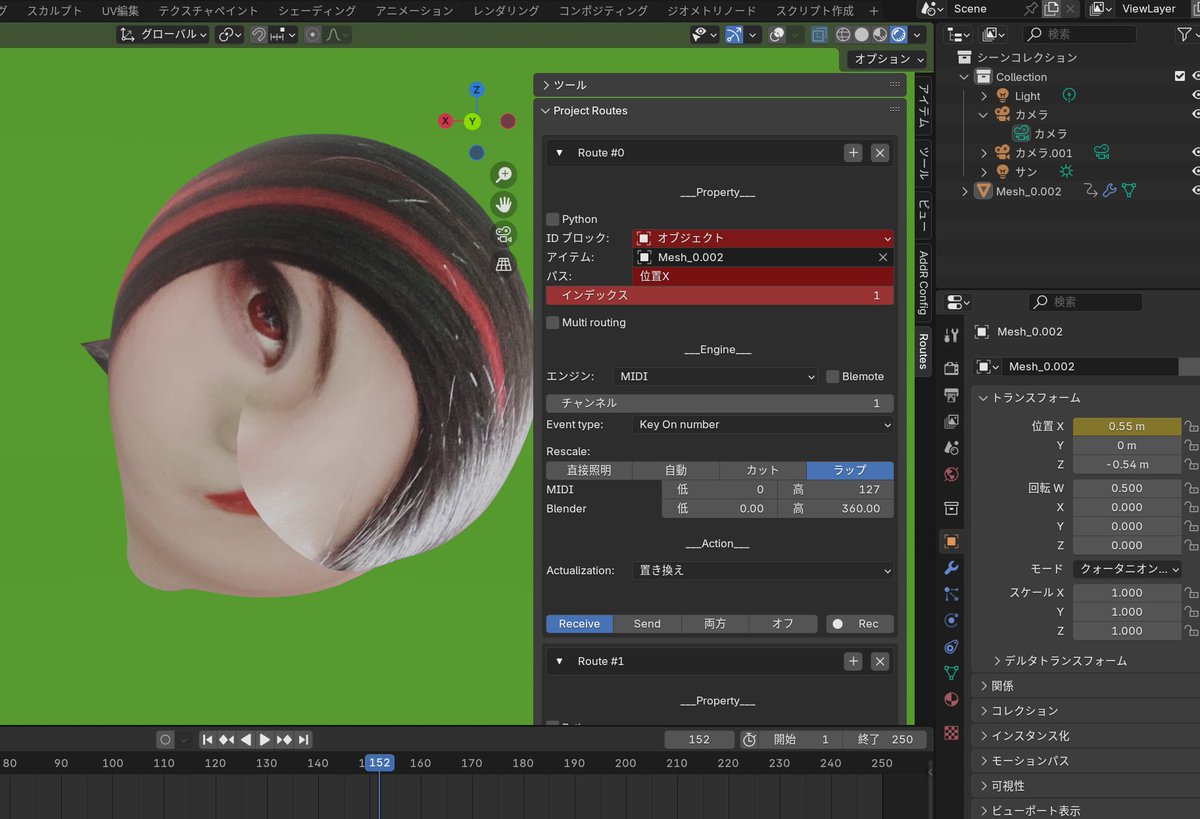This screenshot has height=819, width=1200.
Task: Click play animation button in timeline
Action: [265, 740]
